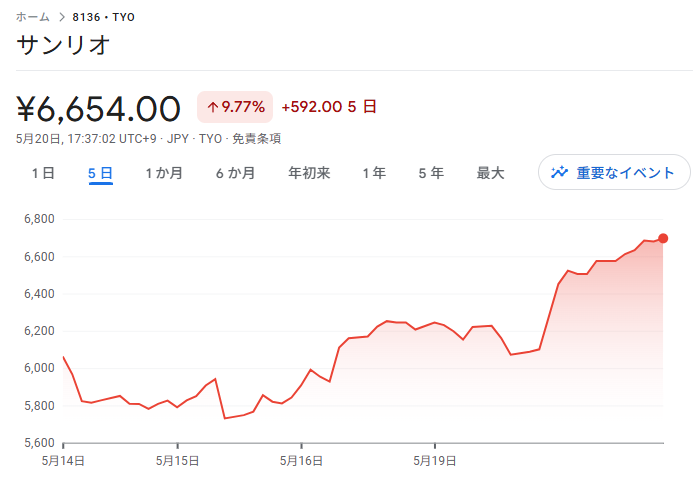Image resolution: width=693 pixels, height=478 pixels.
Task: Open the 免責条項 disclaimer link
Action: tap(257, 139)
